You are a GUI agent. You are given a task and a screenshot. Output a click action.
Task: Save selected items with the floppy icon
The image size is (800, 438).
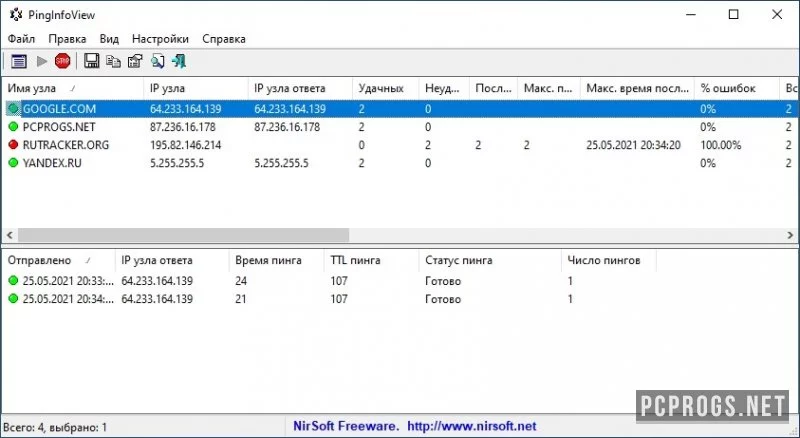click(x=91, y=61)
